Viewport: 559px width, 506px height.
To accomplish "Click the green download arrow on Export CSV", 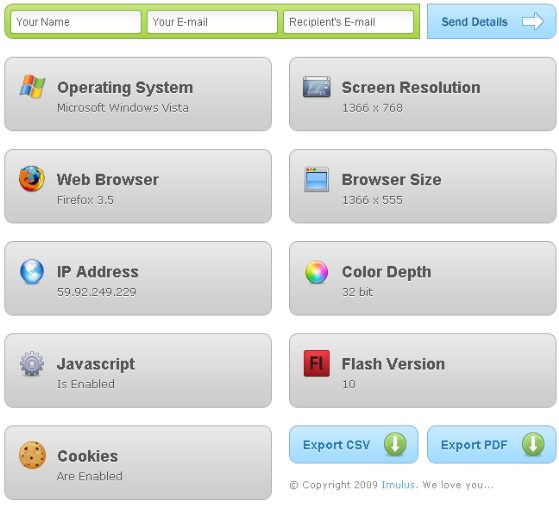I will (395, 444).
